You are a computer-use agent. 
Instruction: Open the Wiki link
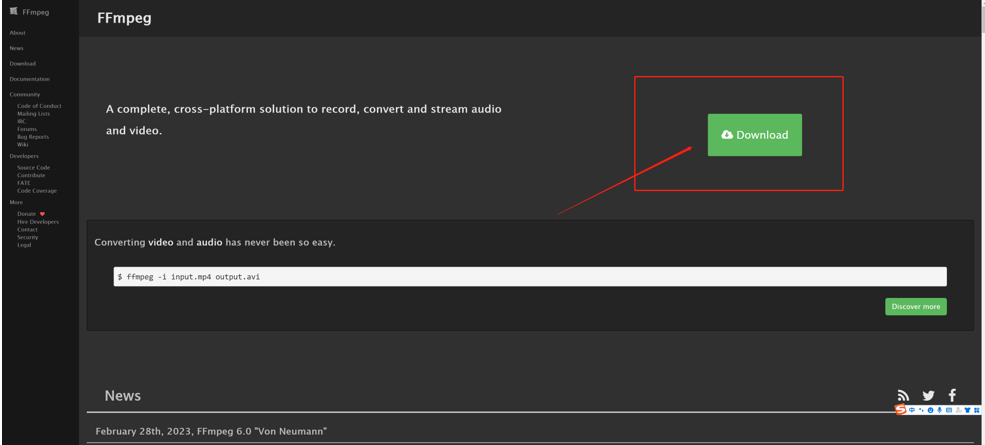tap(23, 144)
